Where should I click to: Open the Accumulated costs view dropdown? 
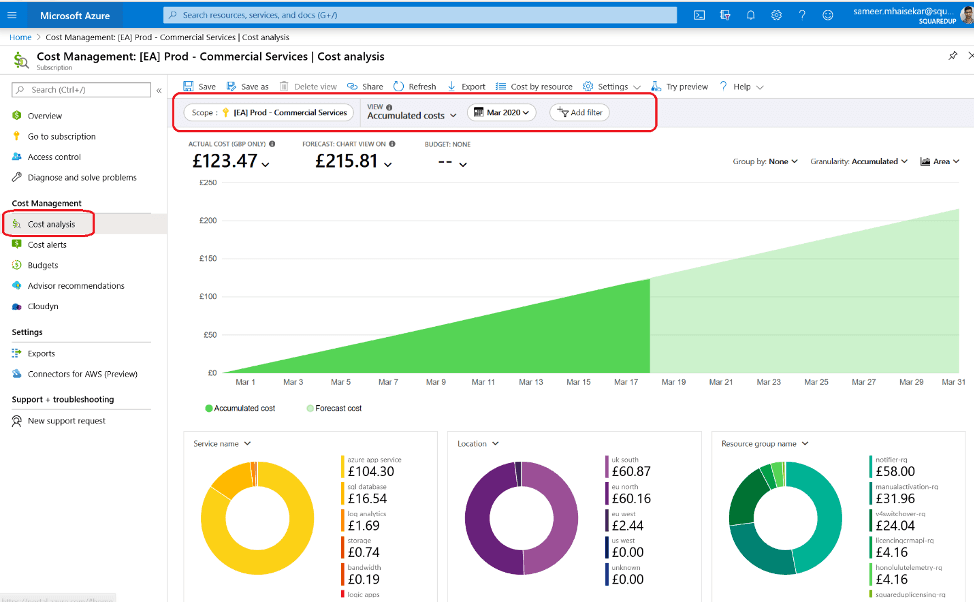tap(412, 116)
